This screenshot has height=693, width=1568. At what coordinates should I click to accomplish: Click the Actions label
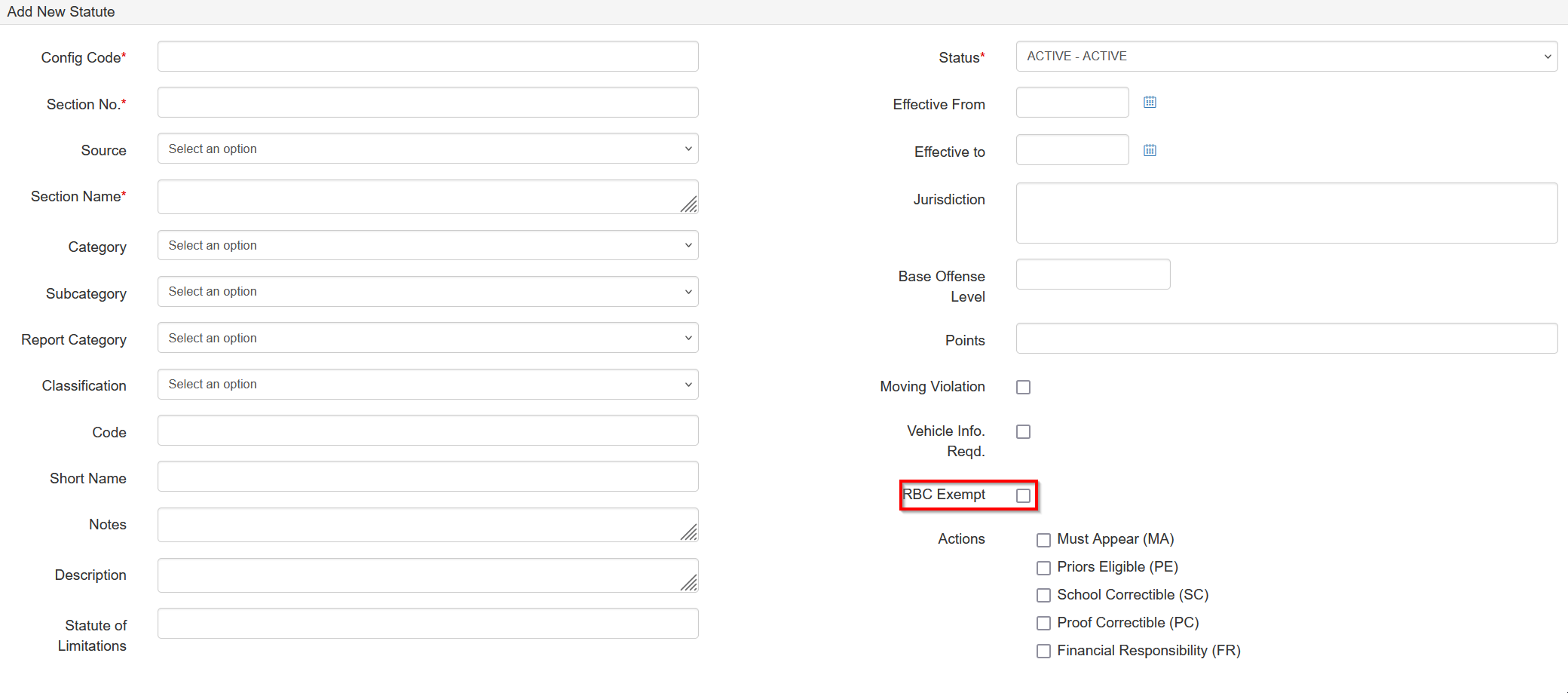pyautogui.click(x=961, y=538)
